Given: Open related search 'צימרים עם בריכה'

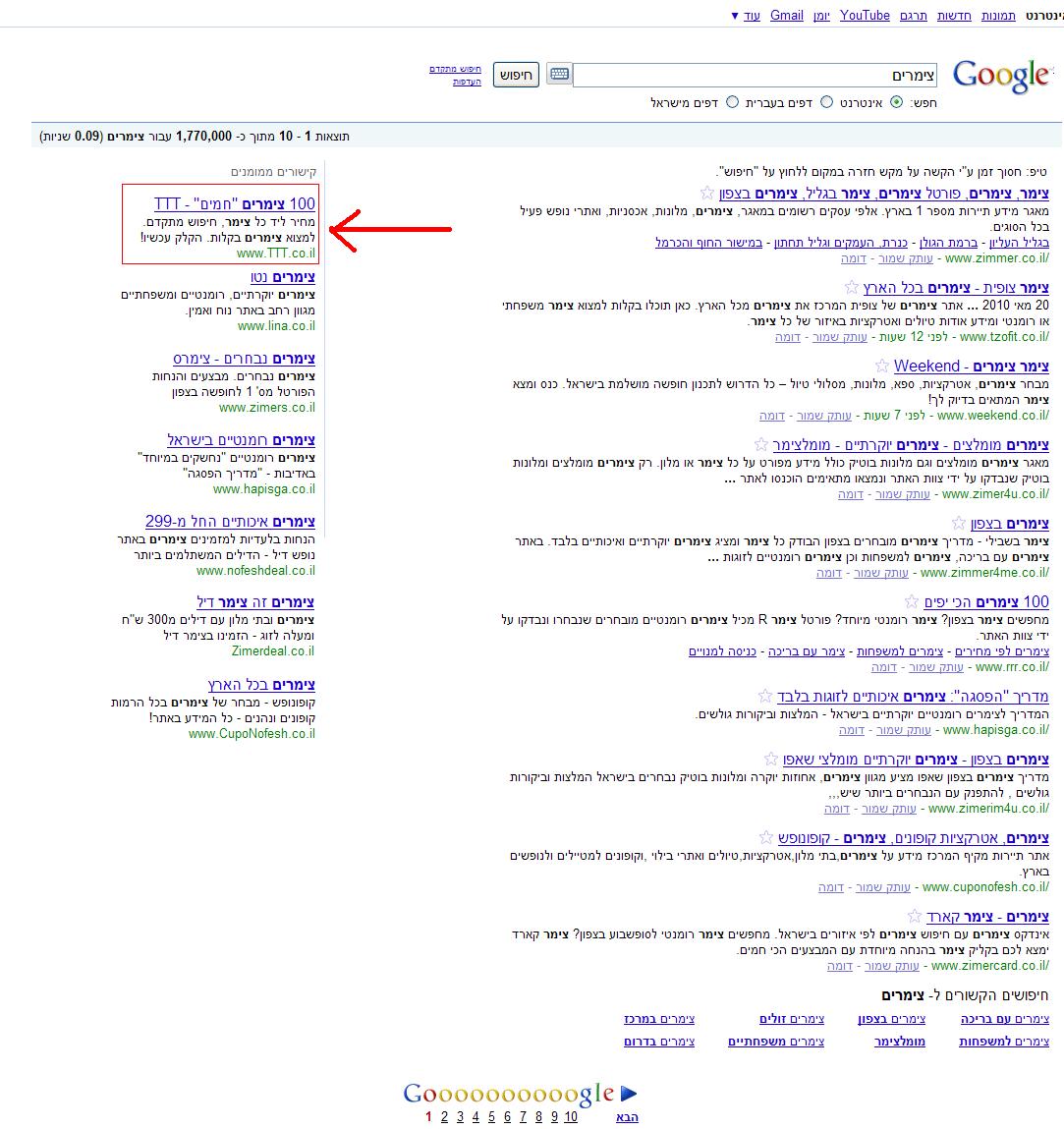Looking at the screenshot, I should [x=1005, y=1019].
